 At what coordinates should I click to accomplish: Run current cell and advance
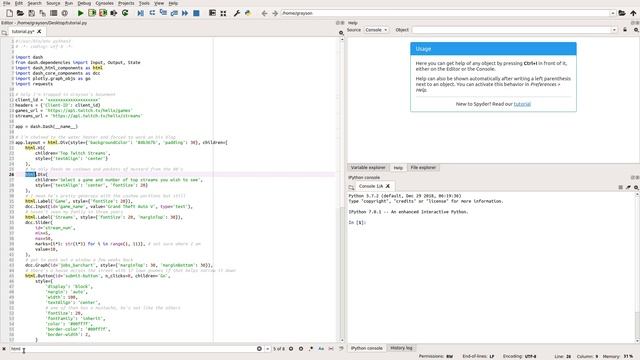coord(103,13)
